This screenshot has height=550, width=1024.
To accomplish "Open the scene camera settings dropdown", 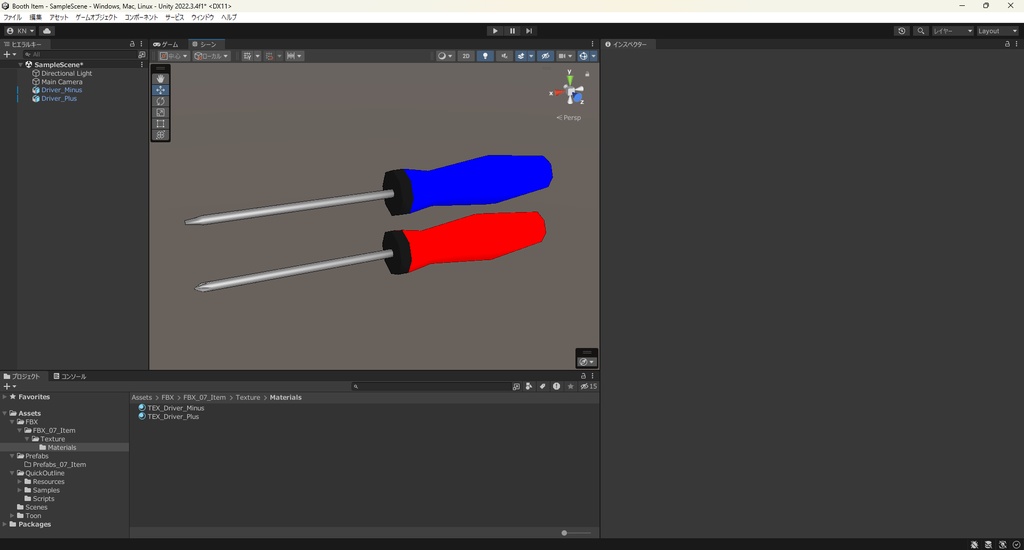I will [565, 56].
